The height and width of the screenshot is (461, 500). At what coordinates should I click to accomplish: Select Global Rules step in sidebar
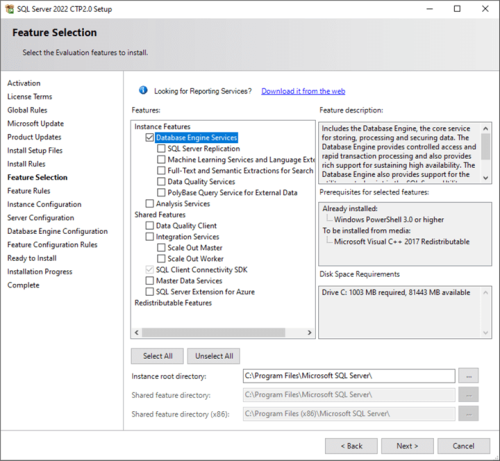click(27, 110)
